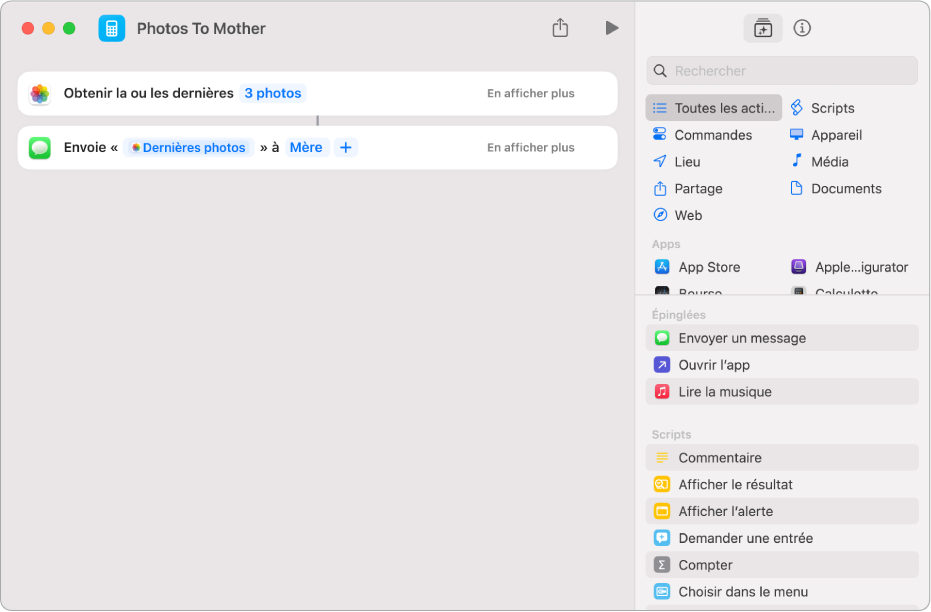Viewport: 931px width, 612px height.
Task: Add Commentaire action
Action: (782, 458)
